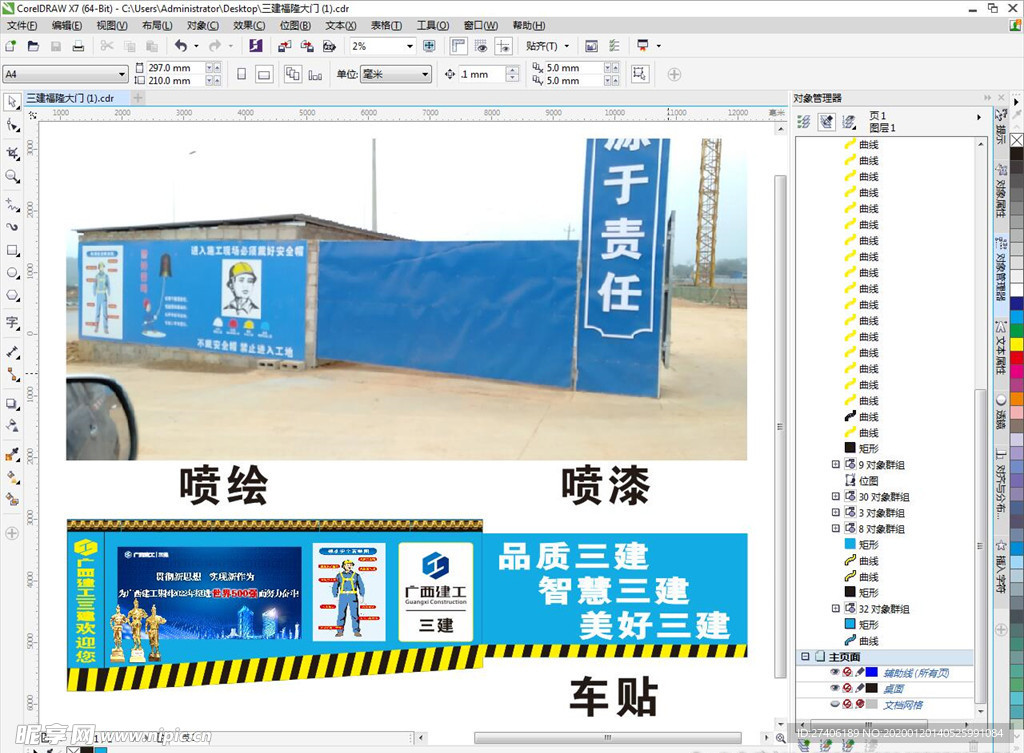This screenshot has width=1024, height=753.
Task: Select the Crop tool
Action: [12, 153]
